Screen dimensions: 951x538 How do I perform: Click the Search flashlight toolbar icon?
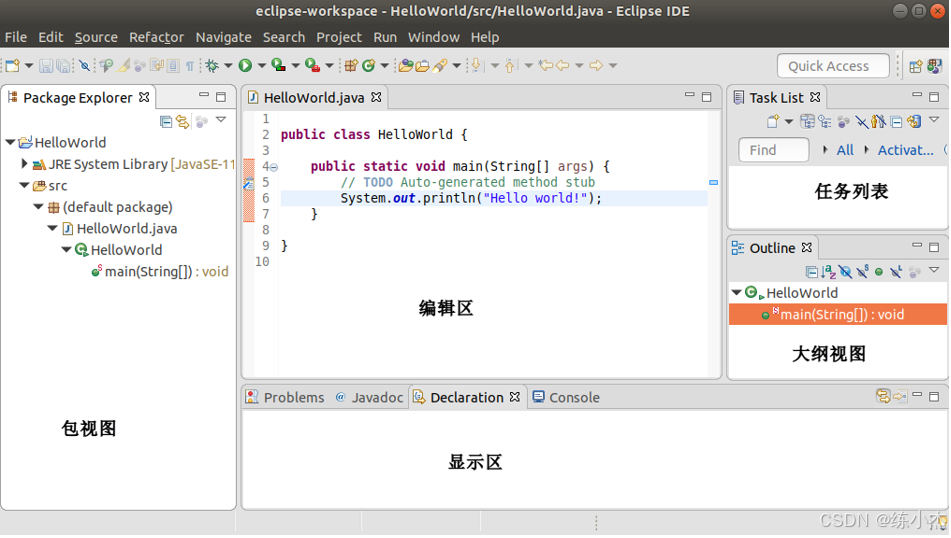click(x=440, y=66)
